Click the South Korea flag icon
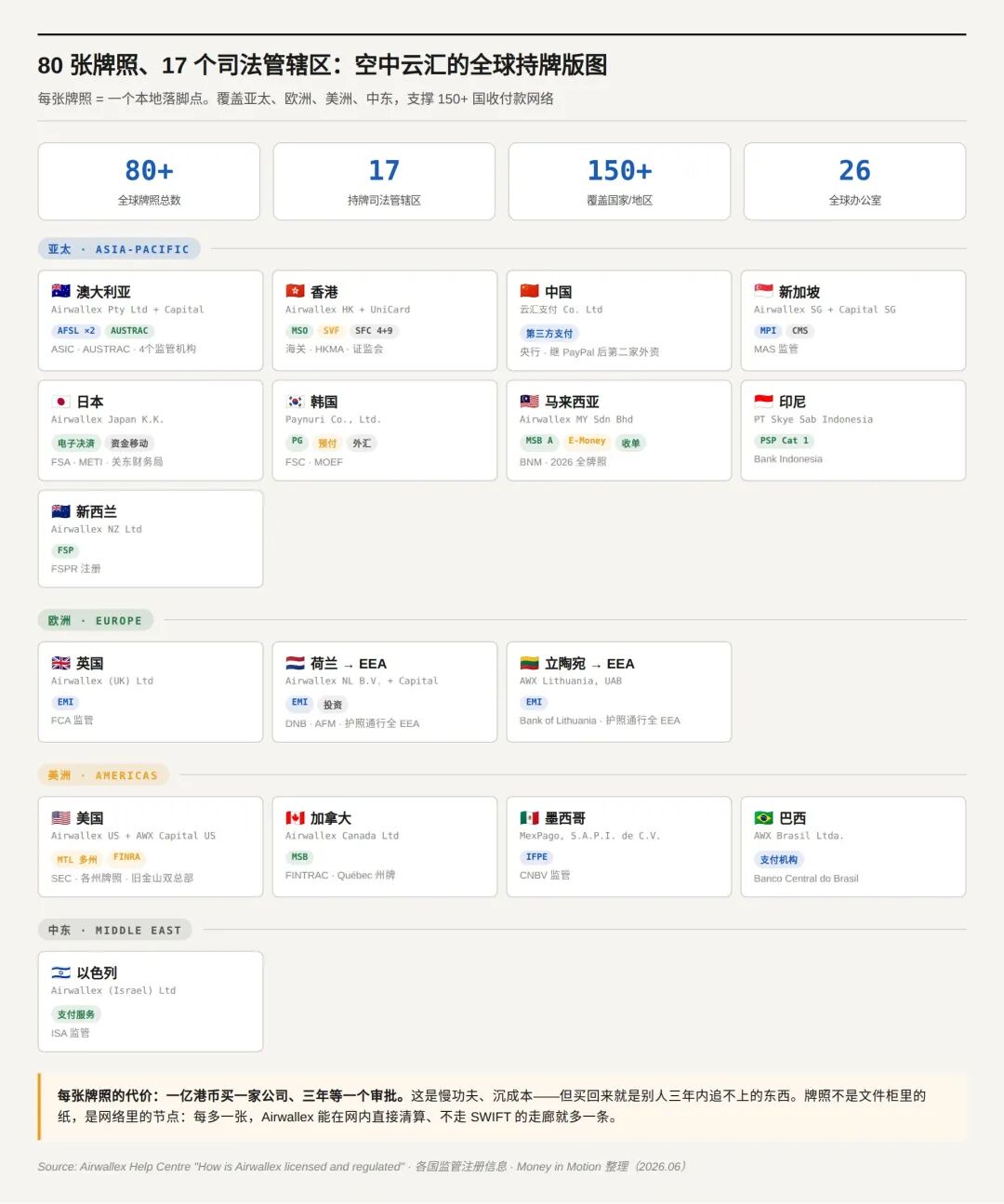Screen dimensions: 1004x1204 (x=295, y=401)
